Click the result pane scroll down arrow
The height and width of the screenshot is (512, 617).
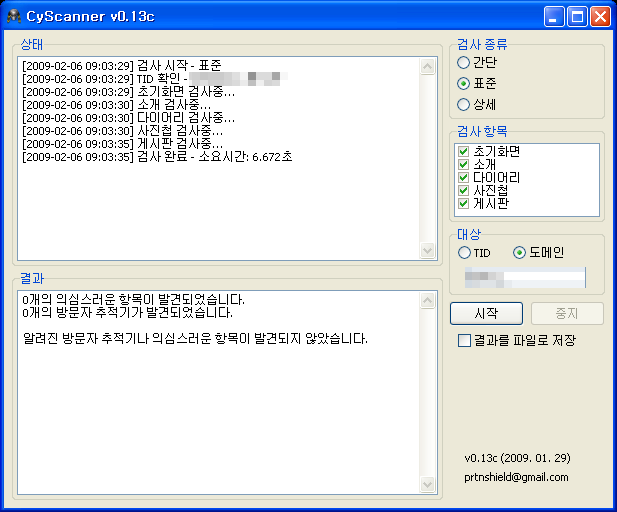[428, 484]
